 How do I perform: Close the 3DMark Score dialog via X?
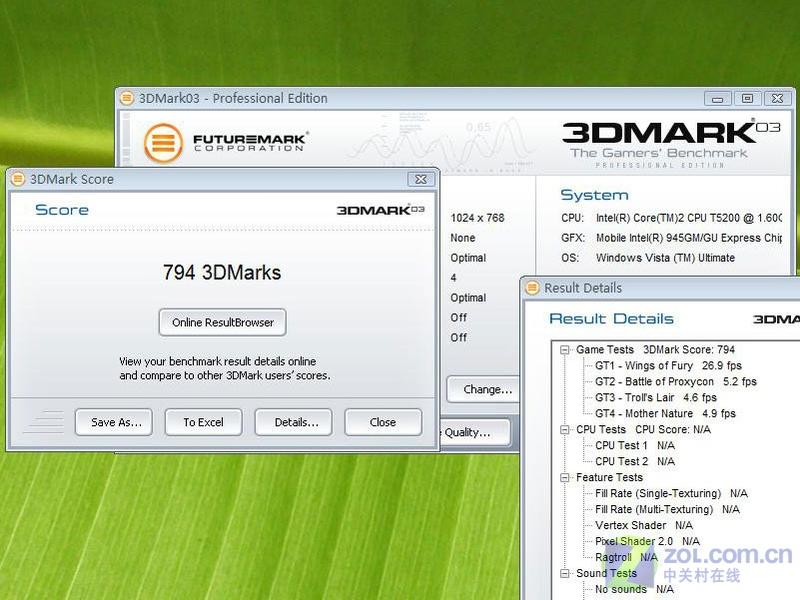(421, 179)
